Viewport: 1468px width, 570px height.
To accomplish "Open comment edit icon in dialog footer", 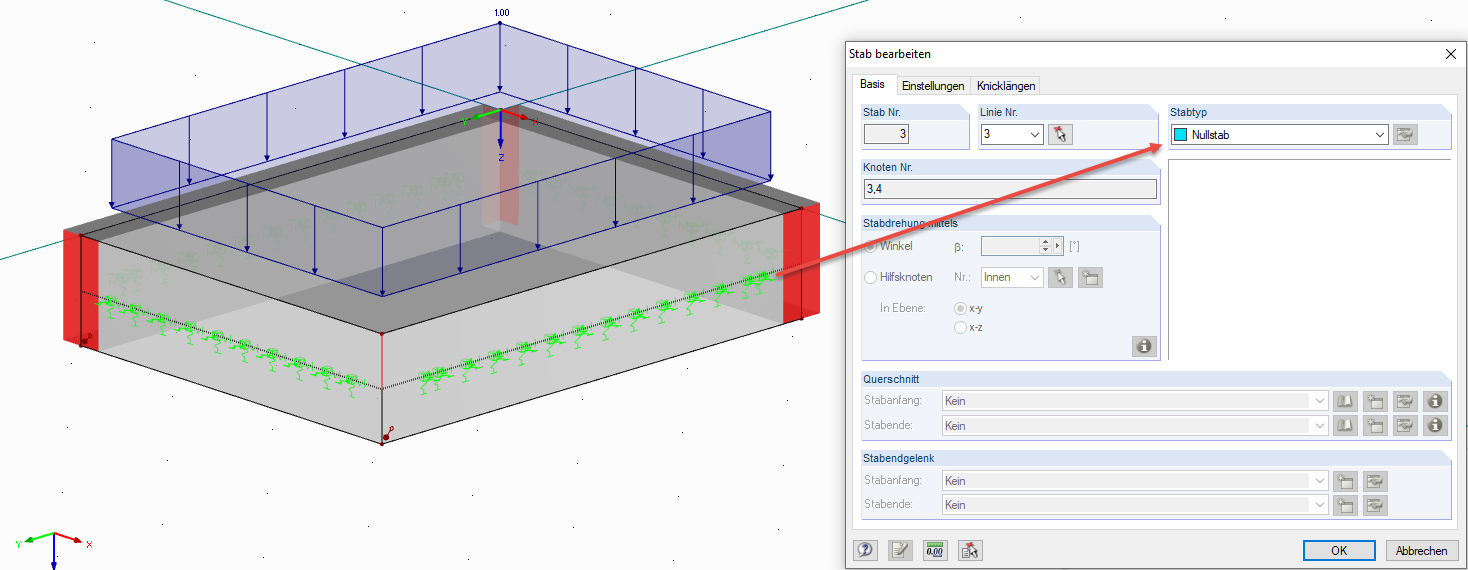I will pos(900,549).
